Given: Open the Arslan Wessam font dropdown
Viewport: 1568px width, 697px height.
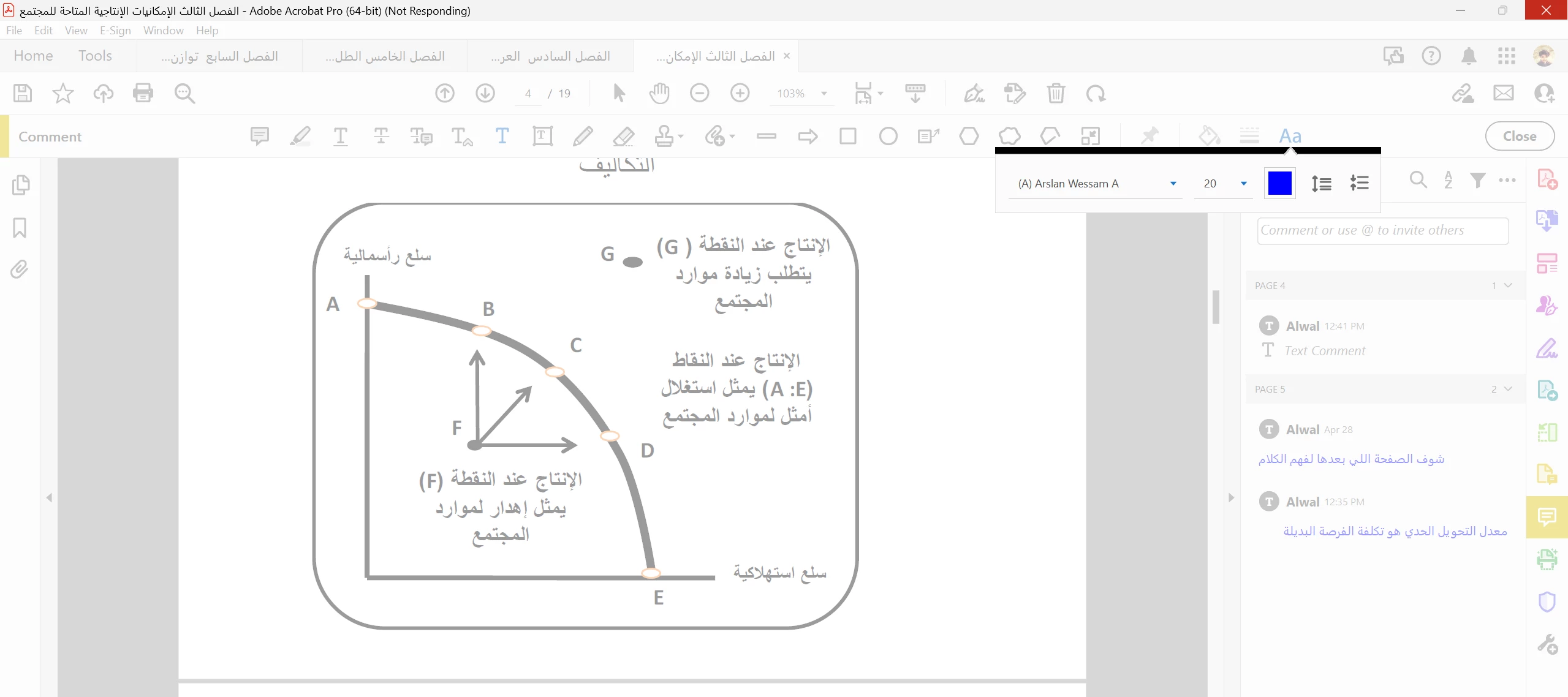Looking at the screenshot, I should pos(1173,184).
